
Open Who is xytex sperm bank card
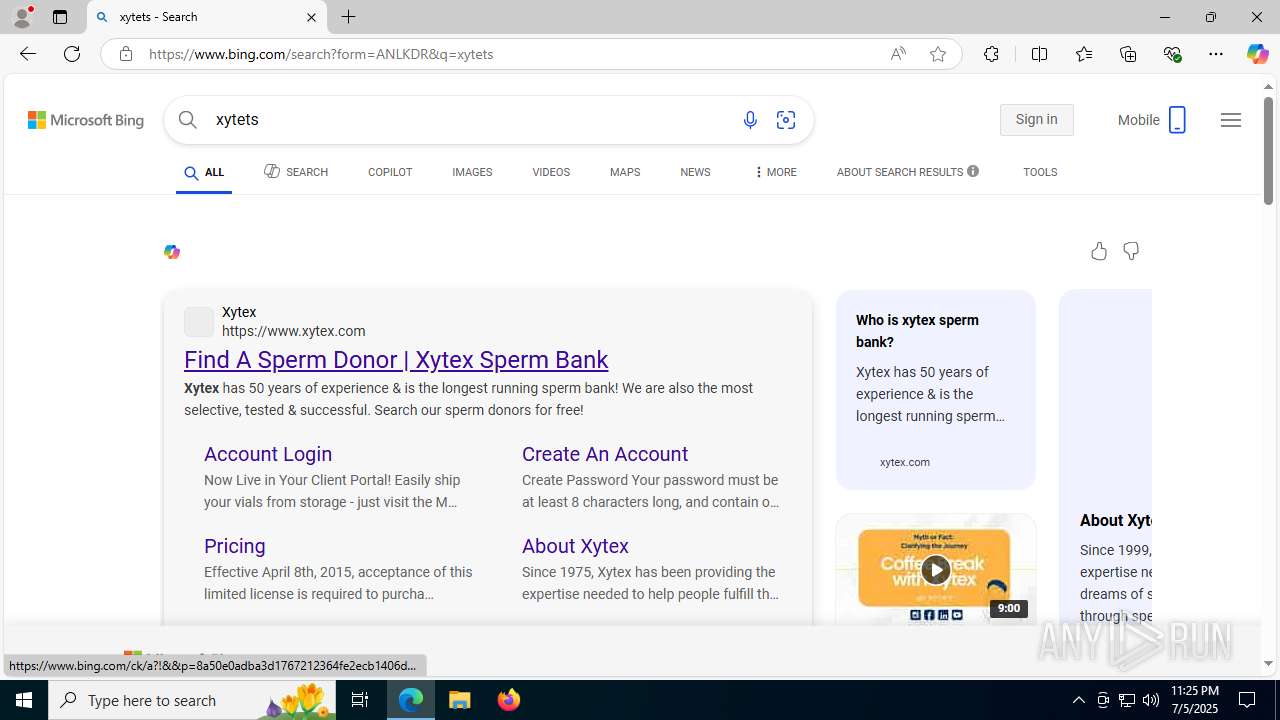coord(936,389)
